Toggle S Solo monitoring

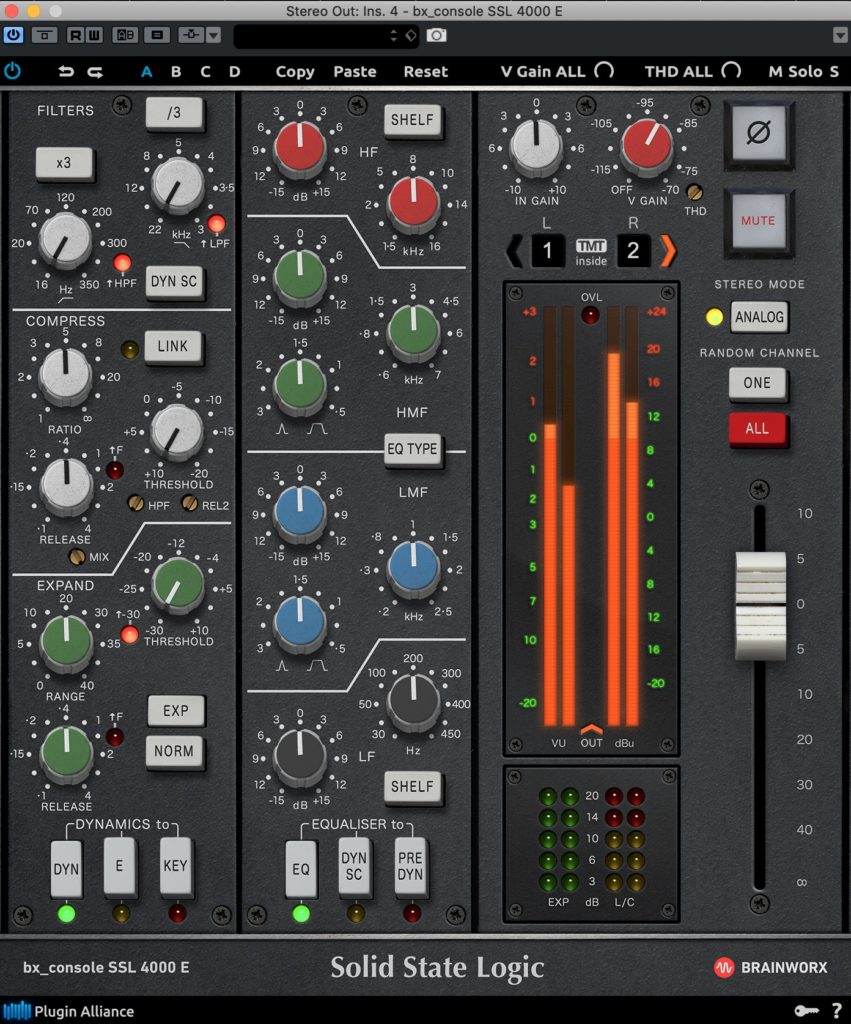pos(834,71)
